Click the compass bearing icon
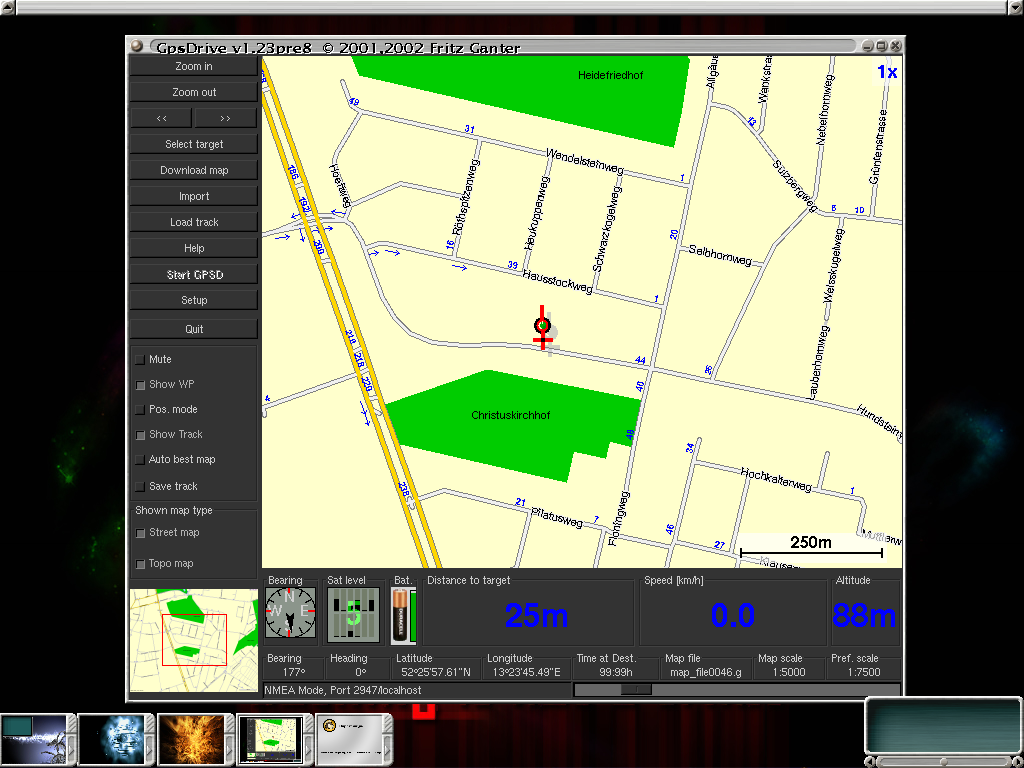This screenshot has height=768, width=1024. point(291,613)
